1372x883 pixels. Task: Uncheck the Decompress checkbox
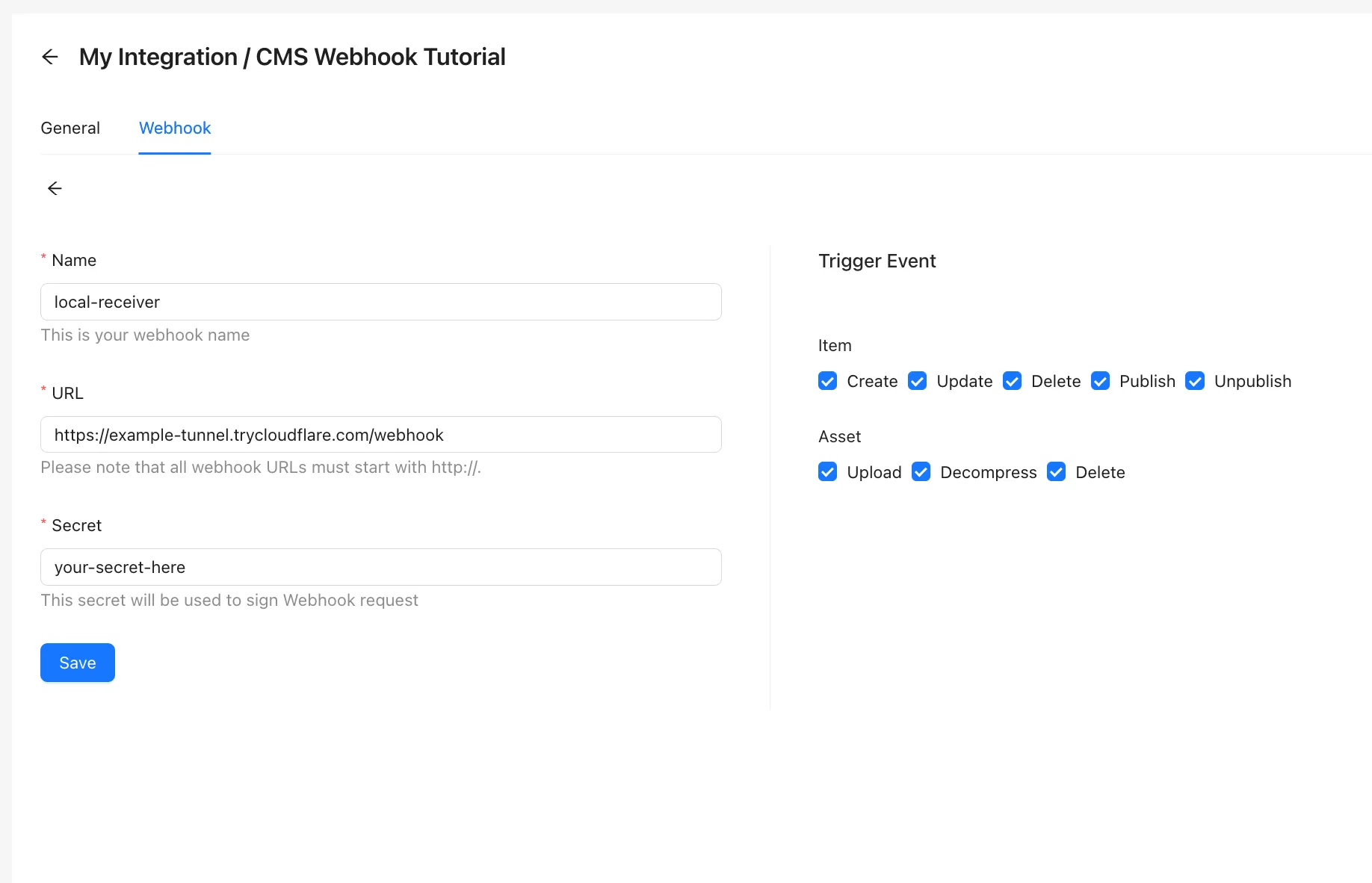pyautogui.click(x=921, y=472)
